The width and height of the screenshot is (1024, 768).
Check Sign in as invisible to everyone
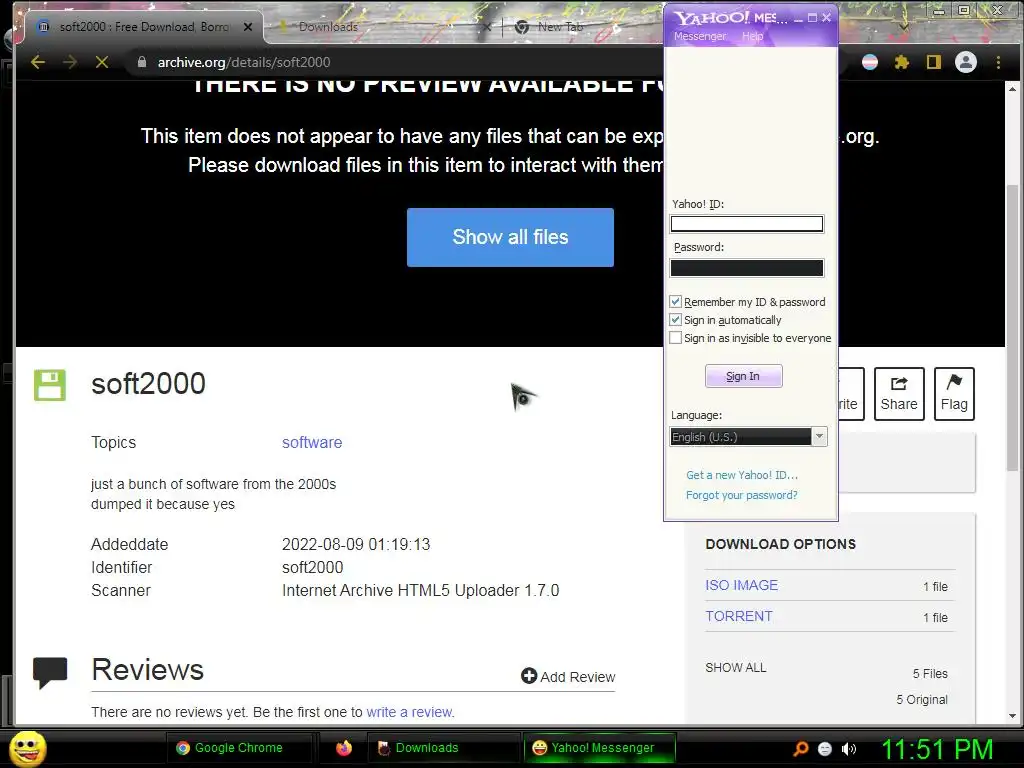[x=675, y=338]
